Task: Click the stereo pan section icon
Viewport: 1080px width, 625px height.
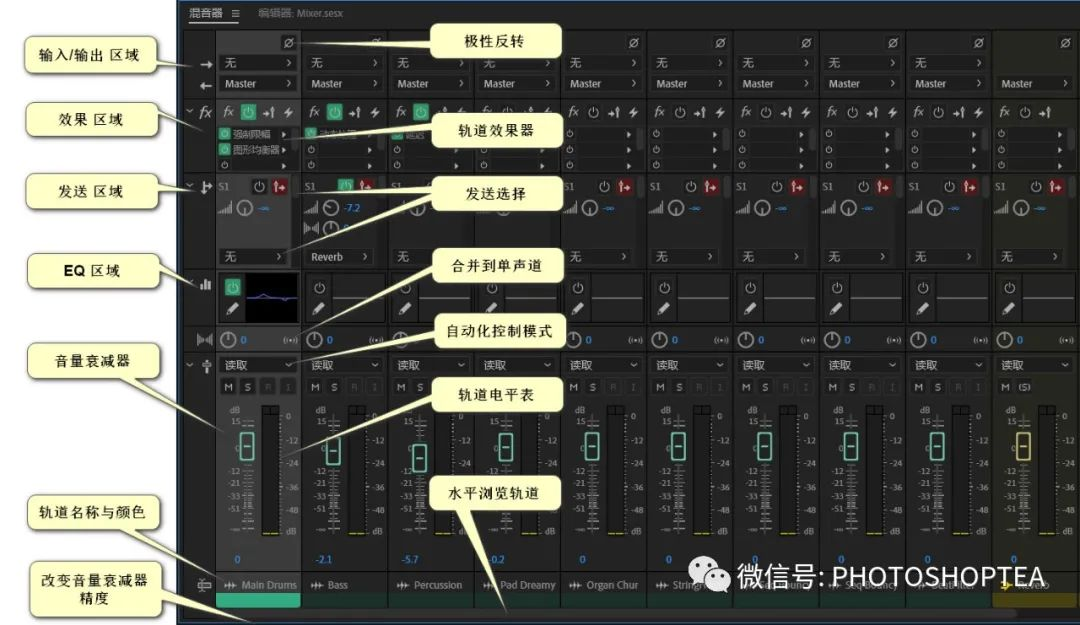Action: coord(205,339)
